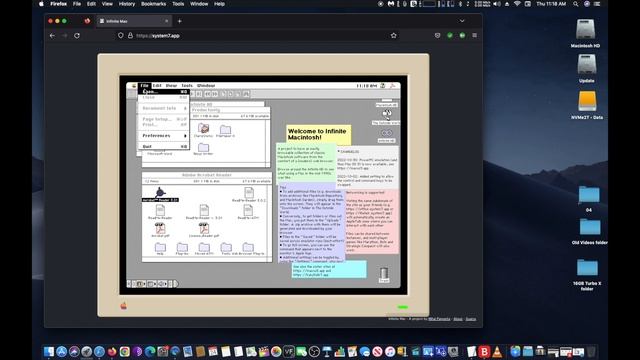Open the list all tabs chevron
The width and height of the screenshot is (640, 360).
[462, 21]
